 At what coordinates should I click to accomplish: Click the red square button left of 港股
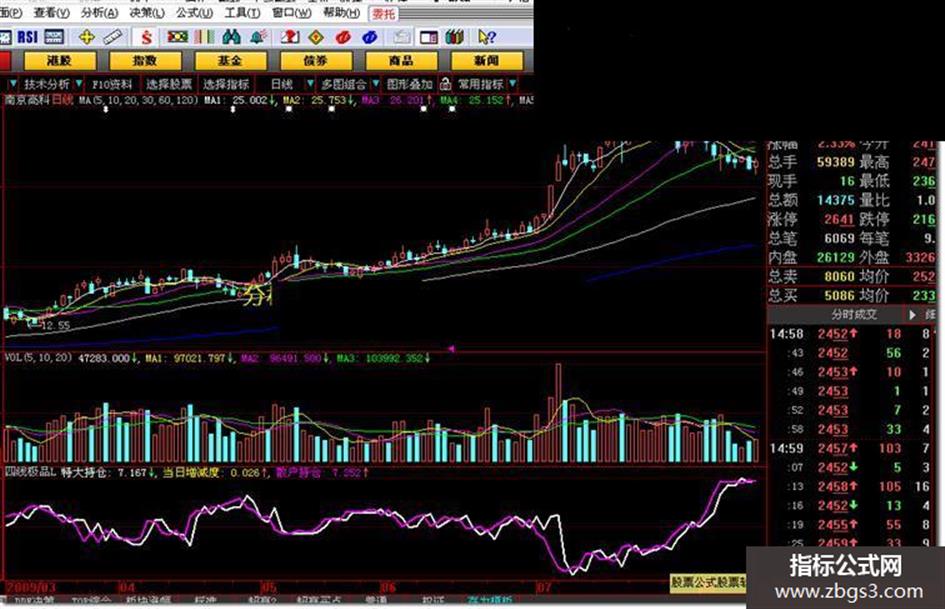5,61
